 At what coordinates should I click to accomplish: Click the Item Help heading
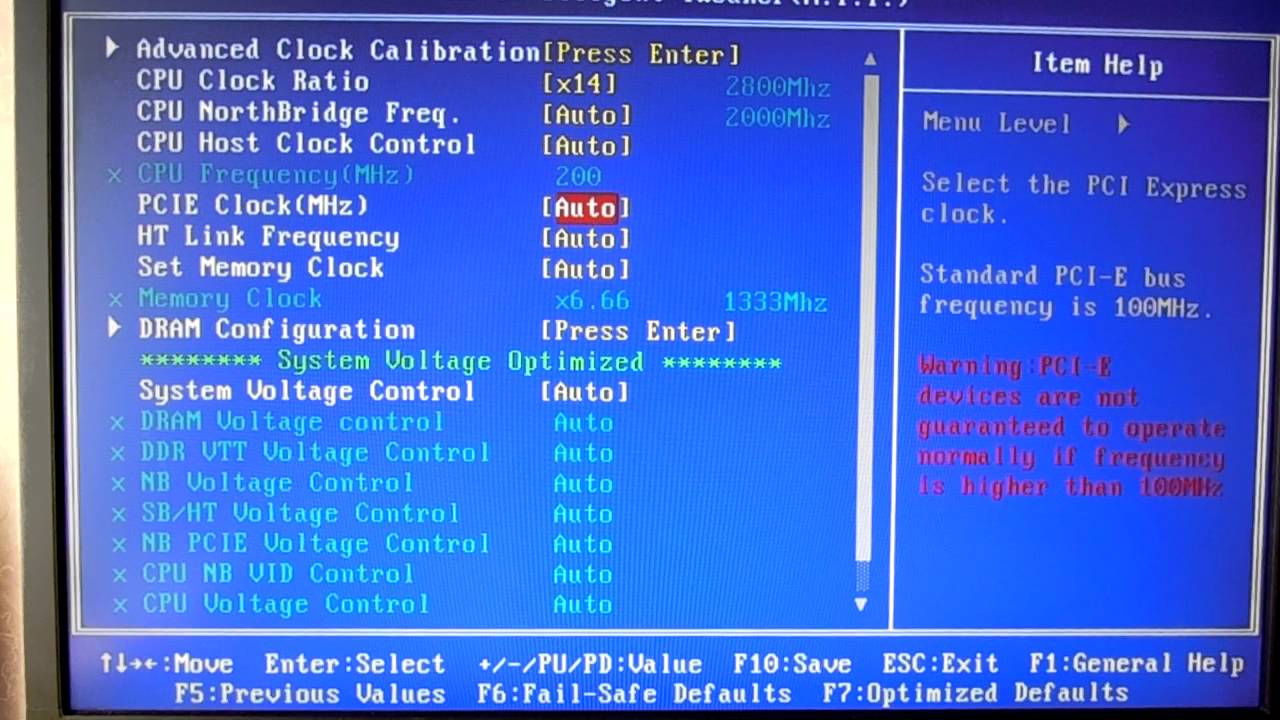[1097, 65]
